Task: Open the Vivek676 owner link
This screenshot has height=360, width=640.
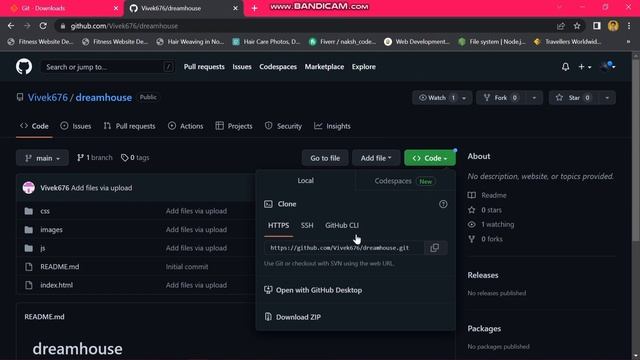Action: point(48,98)
